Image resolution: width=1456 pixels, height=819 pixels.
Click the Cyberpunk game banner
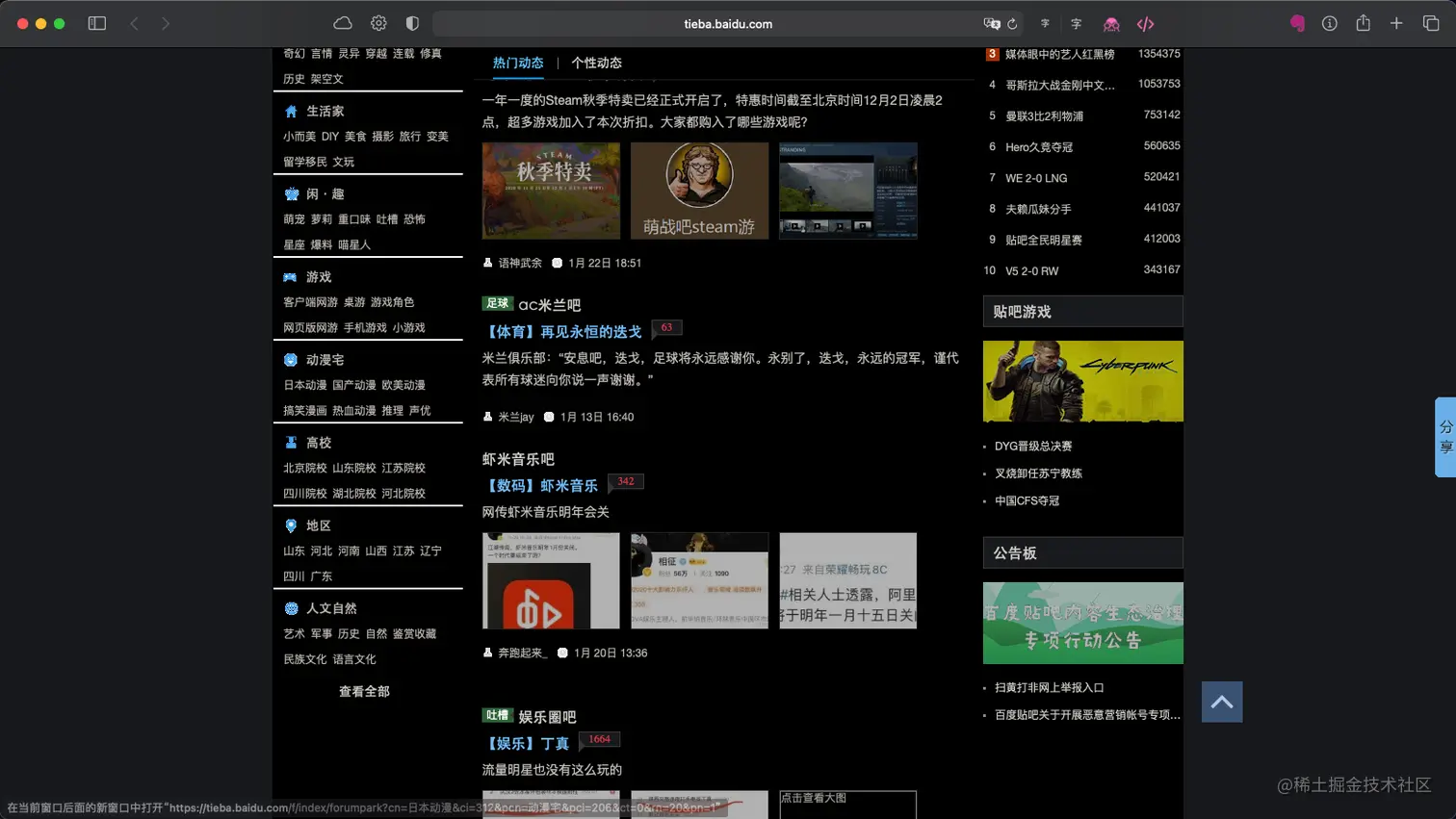click(1083, 381)
